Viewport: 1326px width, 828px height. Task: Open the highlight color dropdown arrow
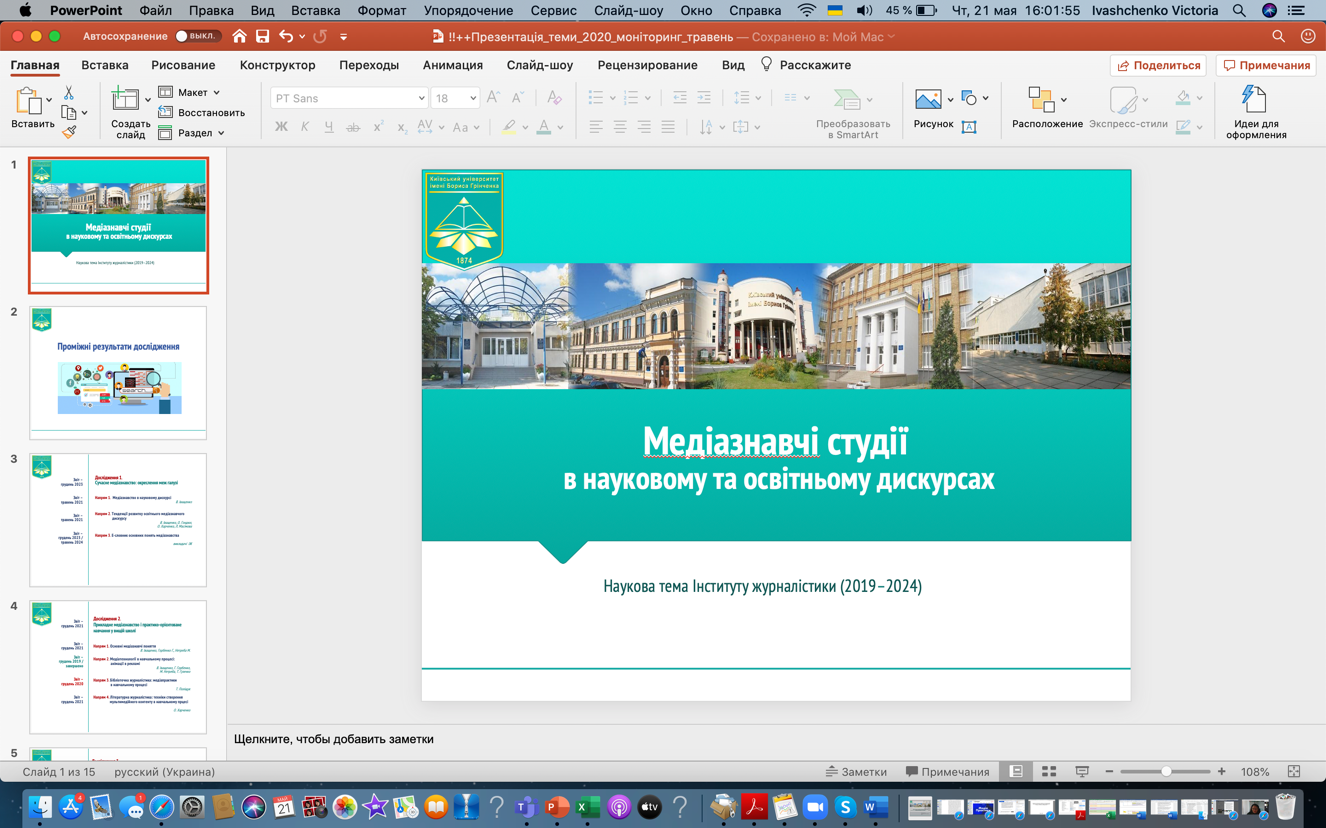pyautogui.click(x=525, y=128)
